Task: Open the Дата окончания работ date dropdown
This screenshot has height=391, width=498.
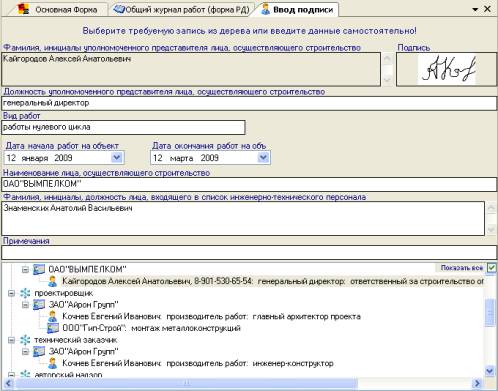Action: pos(263,157)
